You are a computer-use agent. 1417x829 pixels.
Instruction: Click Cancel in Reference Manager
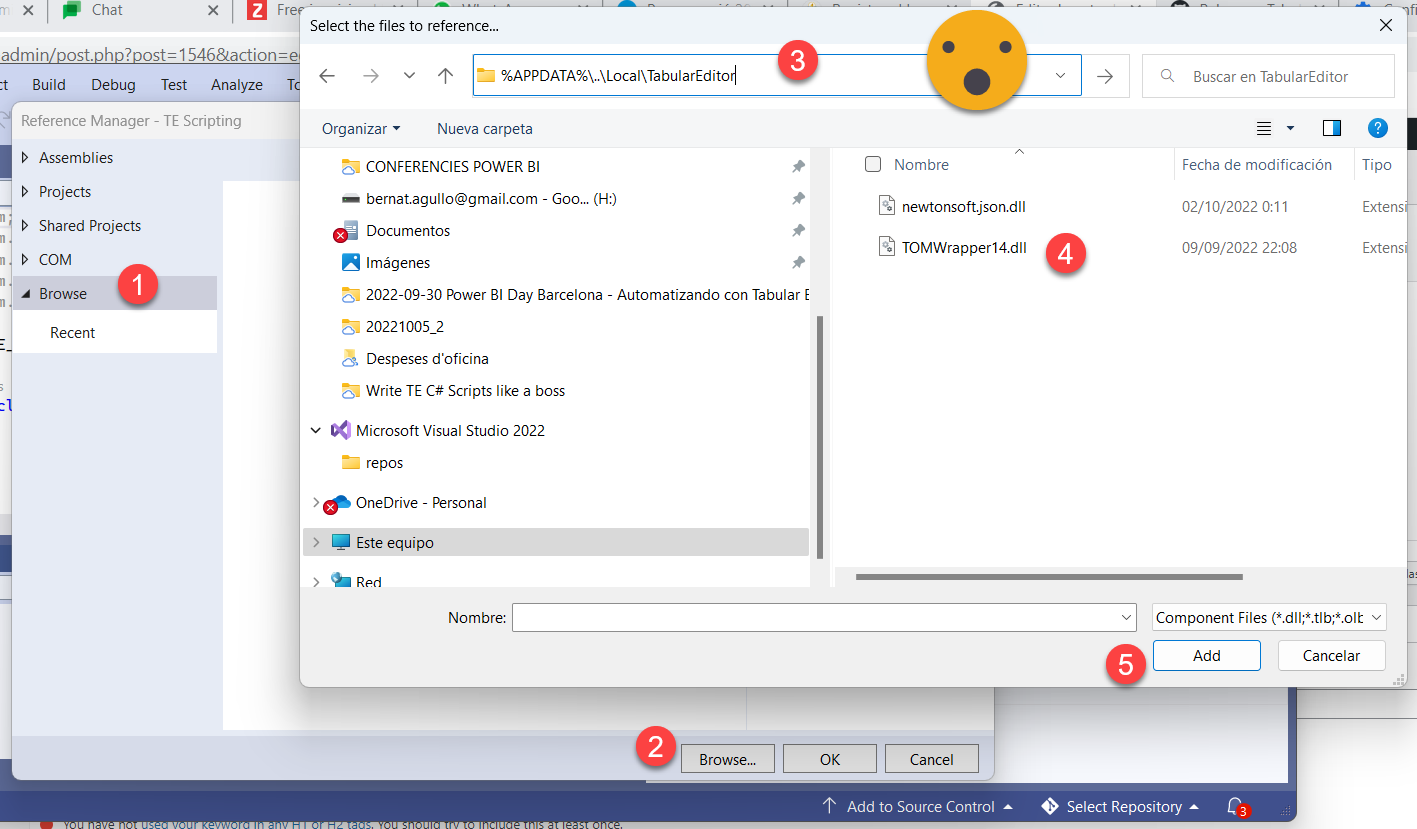click(932, 759)
